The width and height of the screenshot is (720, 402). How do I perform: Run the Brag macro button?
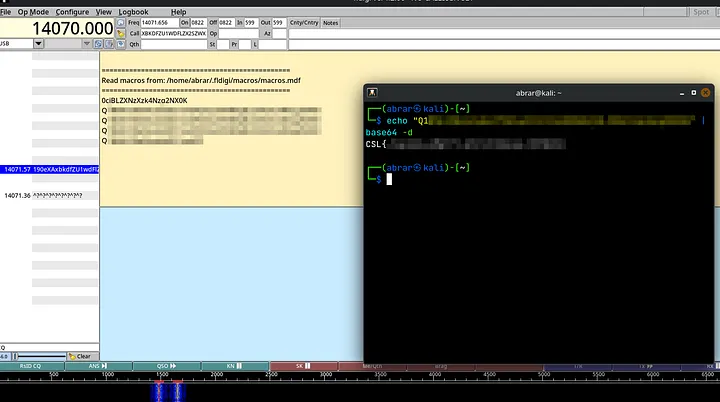(440, 366)
